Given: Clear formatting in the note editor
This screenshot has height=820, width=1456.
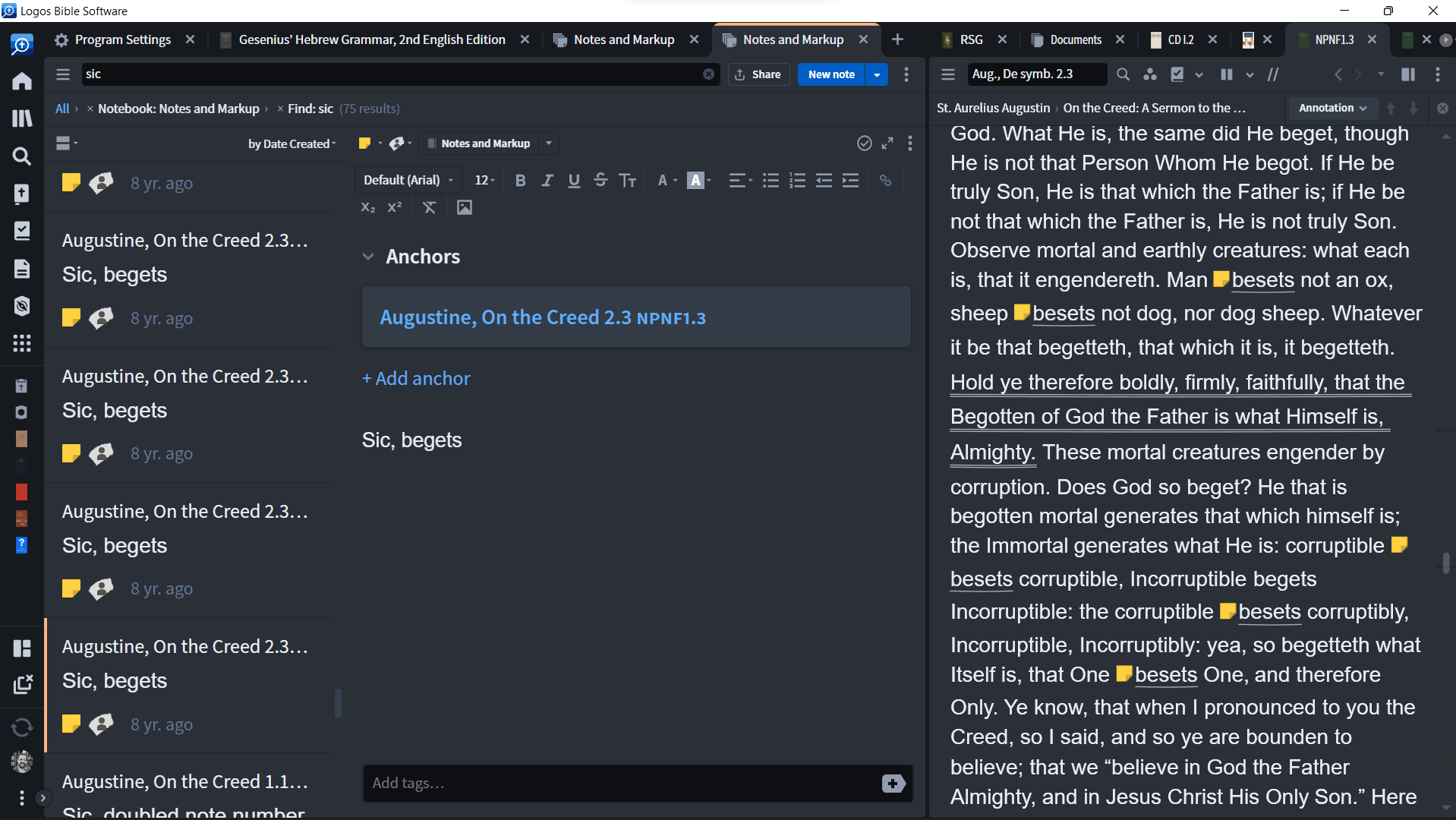Looking at the screenshot, I should [x=429, y=207].
